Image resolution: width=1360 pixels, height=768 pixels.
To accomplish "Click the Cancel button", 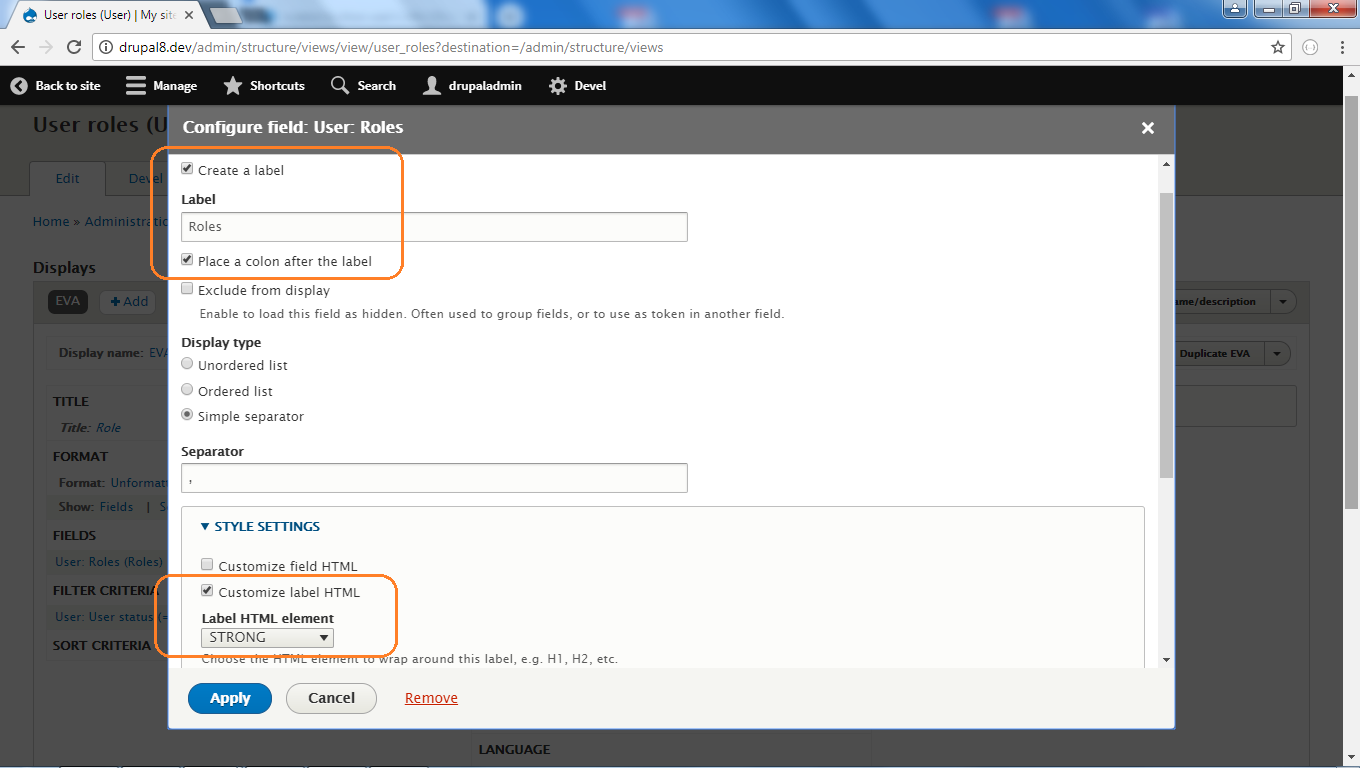I will pyautogui.click(x=331, y=698).
